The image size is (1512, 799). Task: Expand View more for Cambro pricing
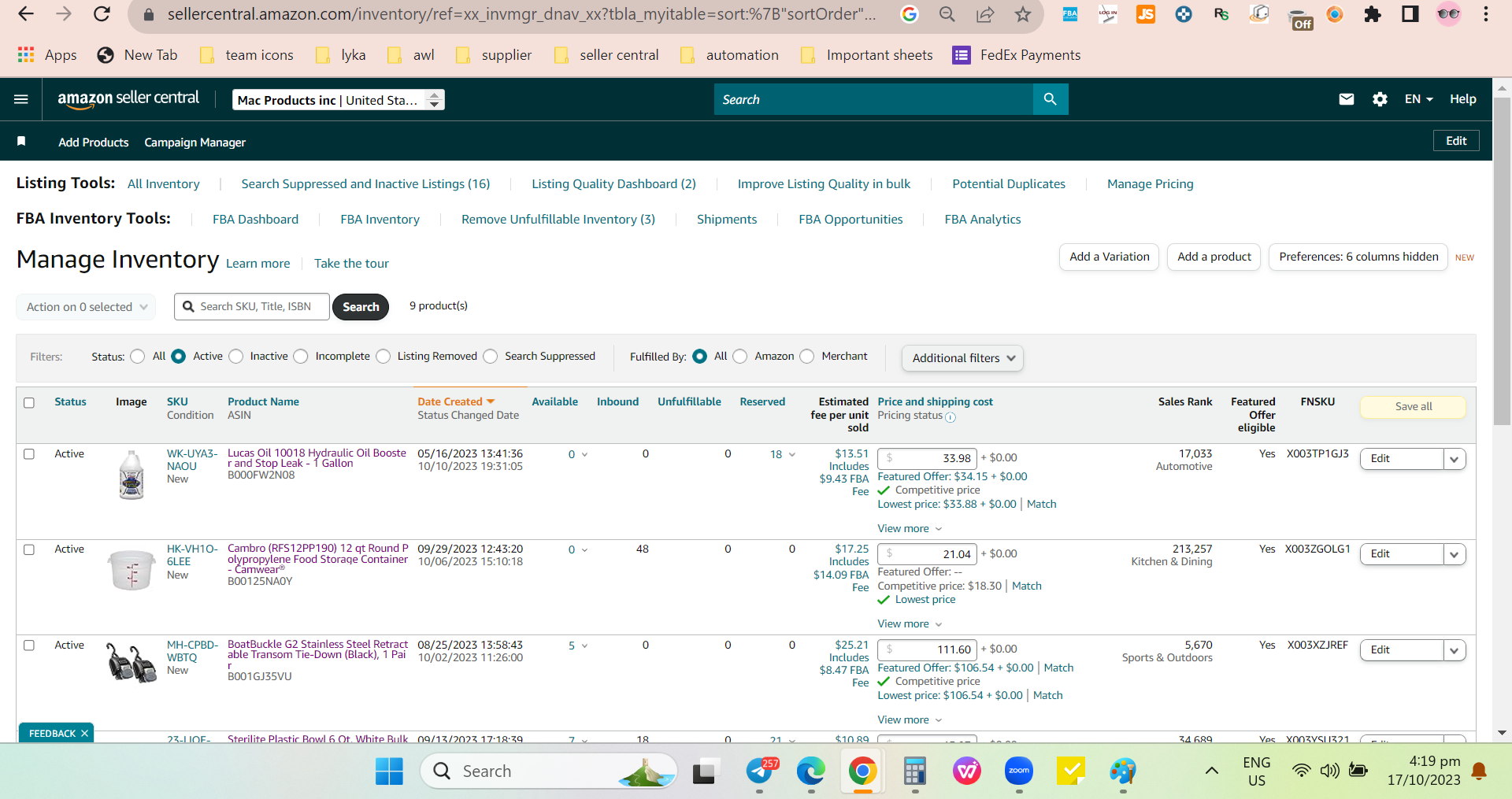tap(910, 623)
